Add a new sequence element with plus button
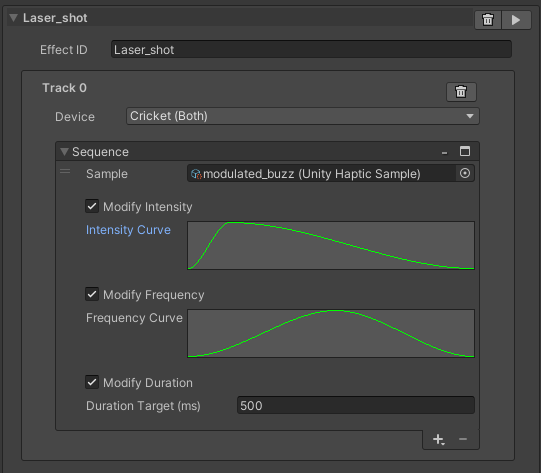The image size is (541, 473). (439, 439)
